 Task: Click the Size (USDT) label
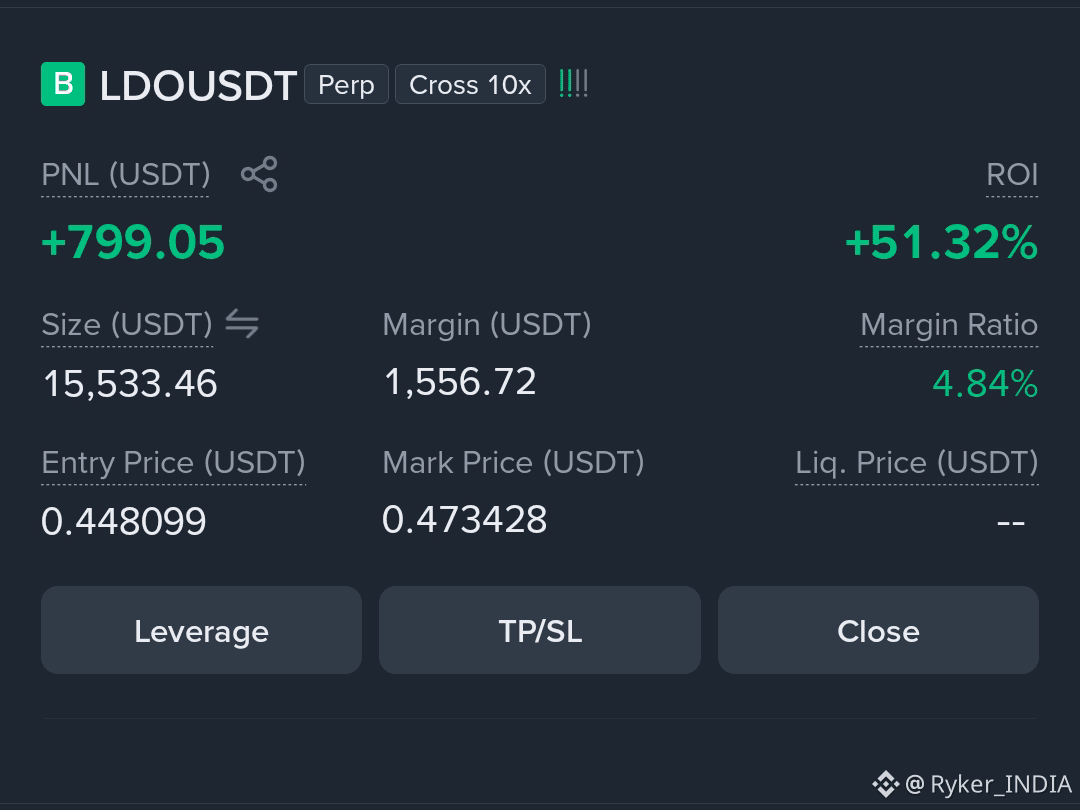tap(127, 325)
